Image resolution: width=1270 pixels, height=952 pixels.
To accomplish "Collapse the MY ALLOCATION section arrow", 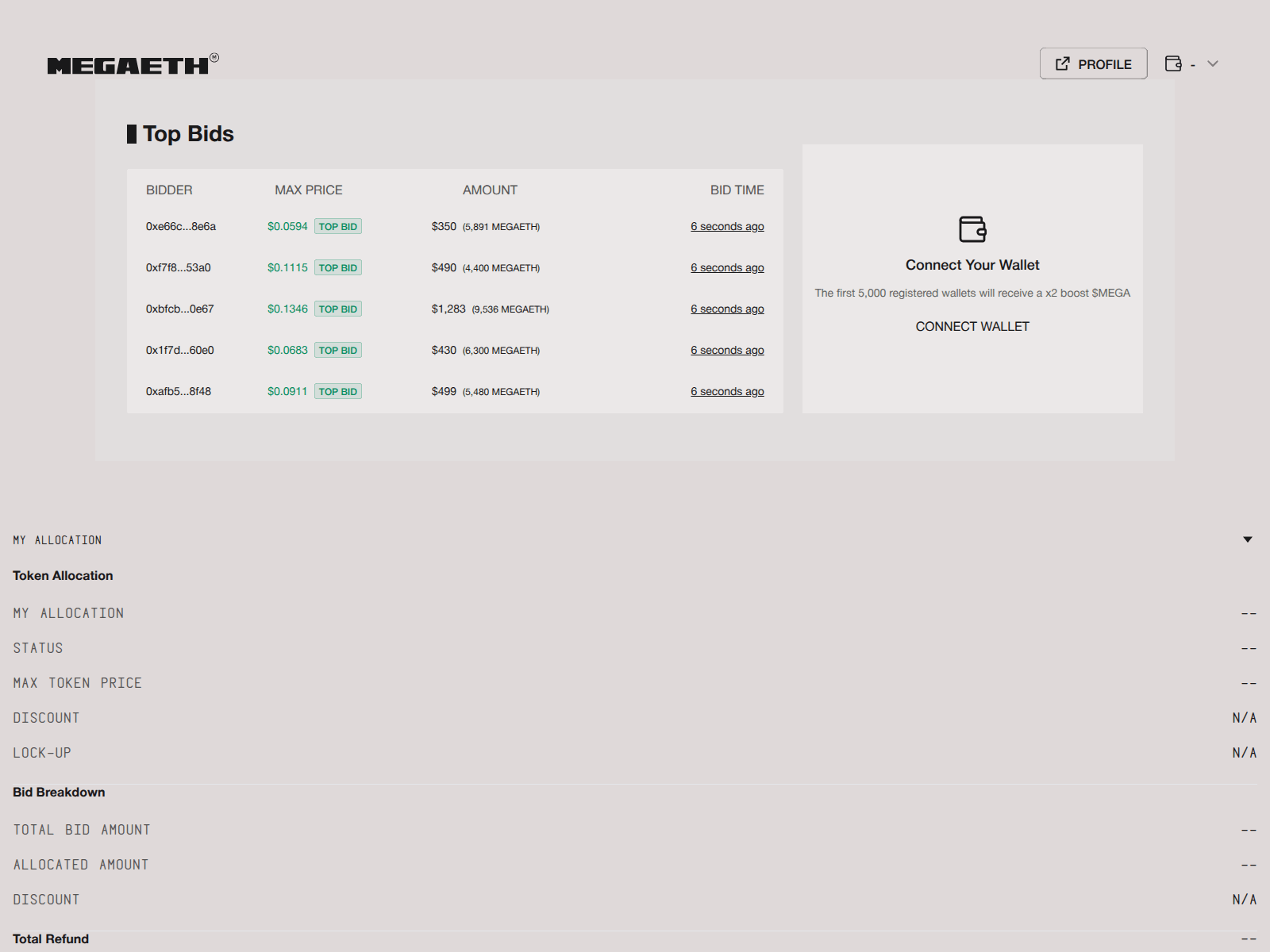I will click(1248, 539).
